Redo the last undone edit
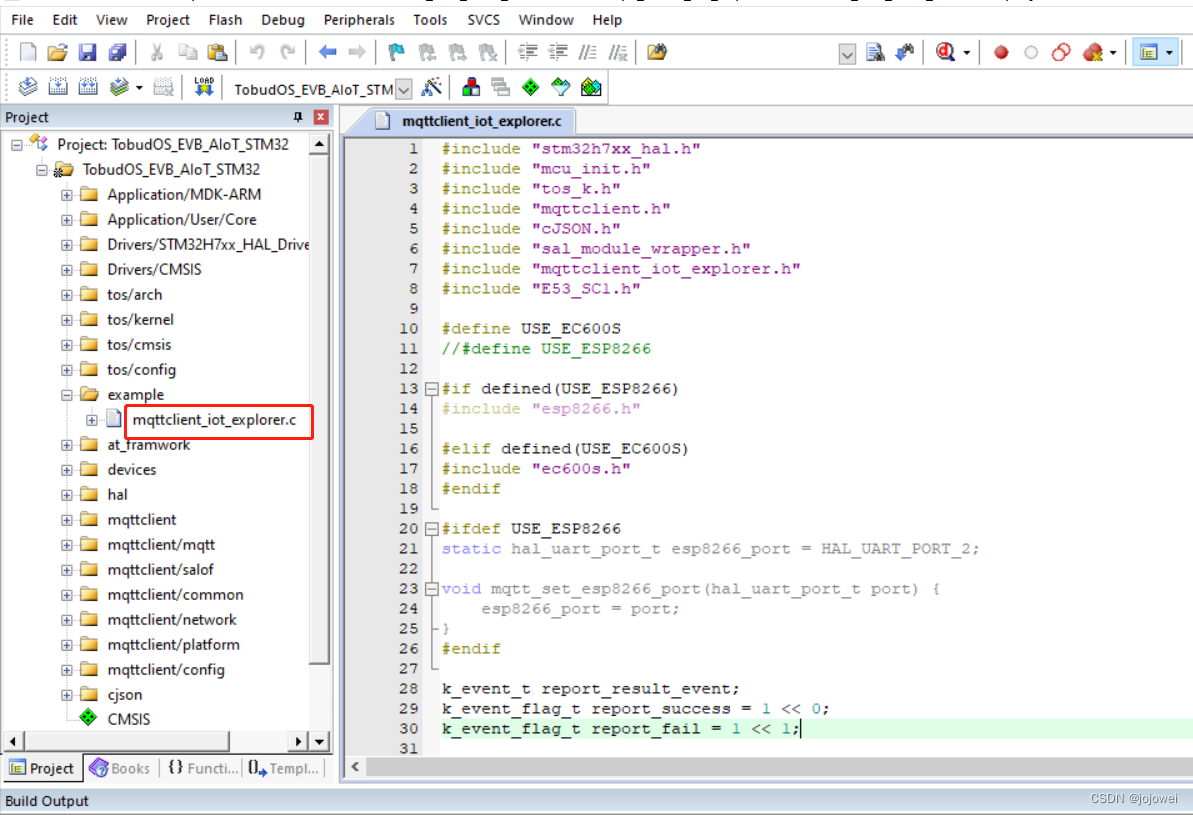Image resolution: width=1193 pixels, height=815 pixels. 288,52
